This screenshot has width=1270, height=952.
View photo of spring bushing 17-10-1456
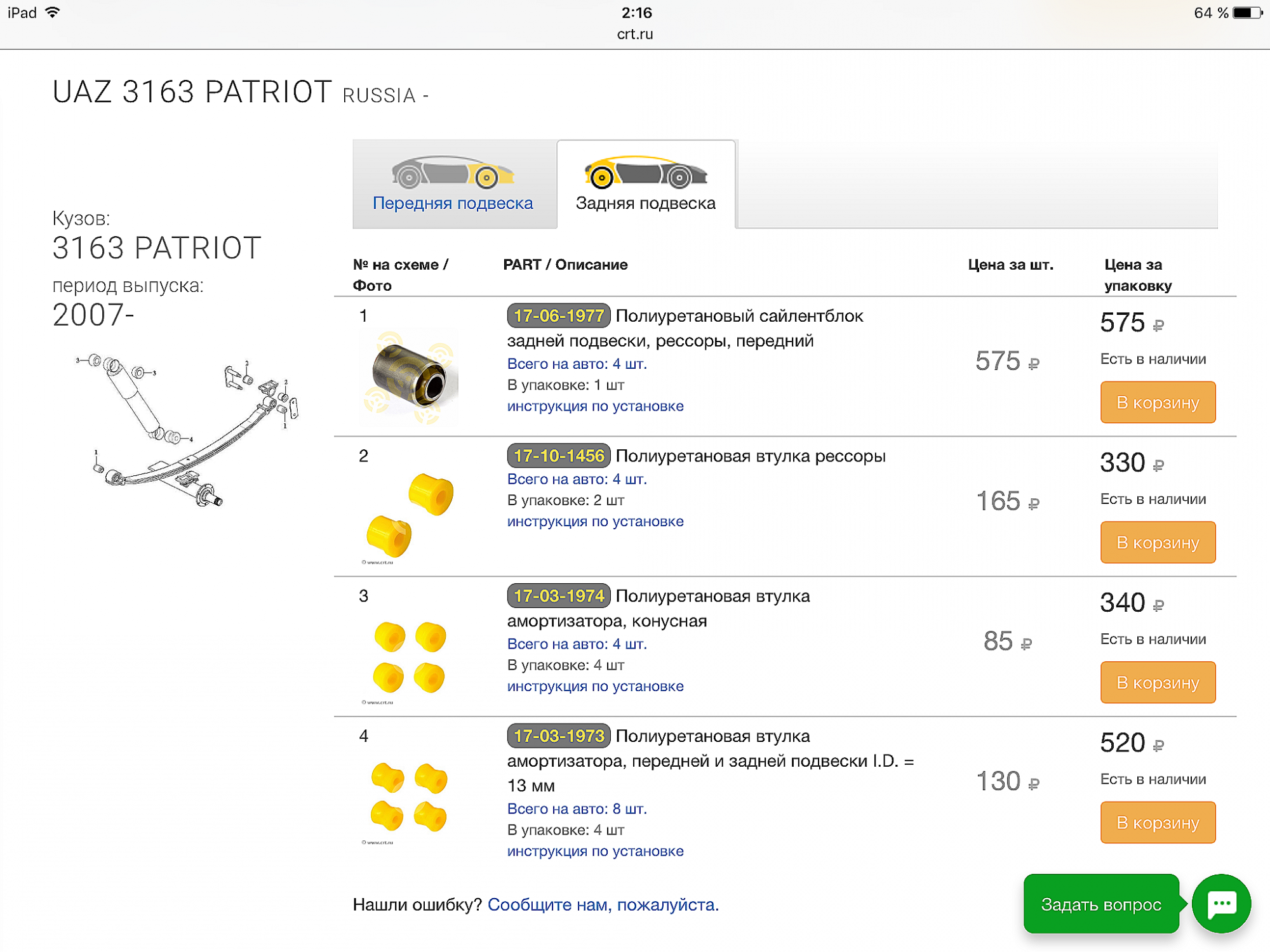coord(409,517)
